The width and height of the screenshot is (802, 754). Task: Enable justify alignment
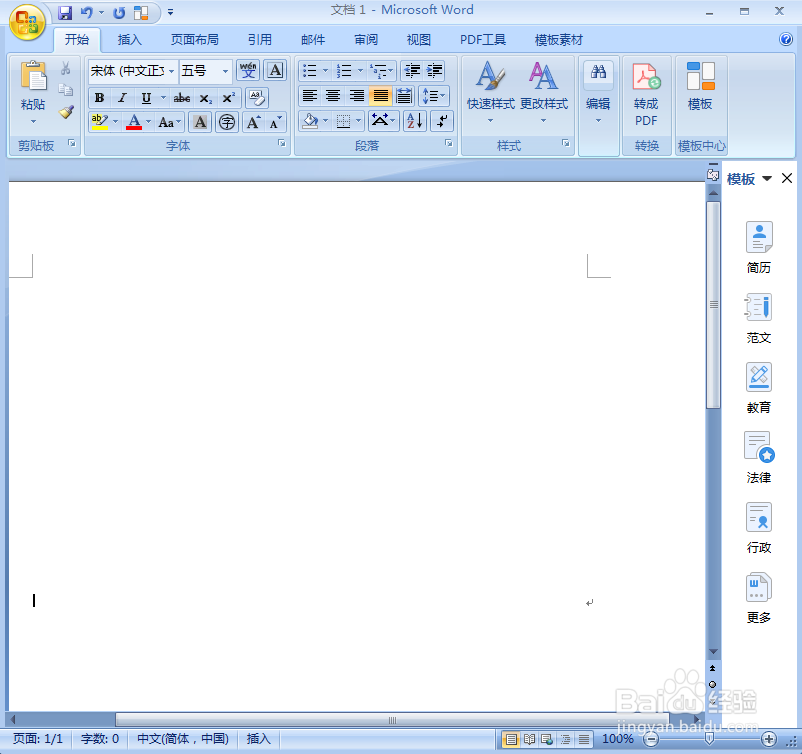click(x=380, y=96)
